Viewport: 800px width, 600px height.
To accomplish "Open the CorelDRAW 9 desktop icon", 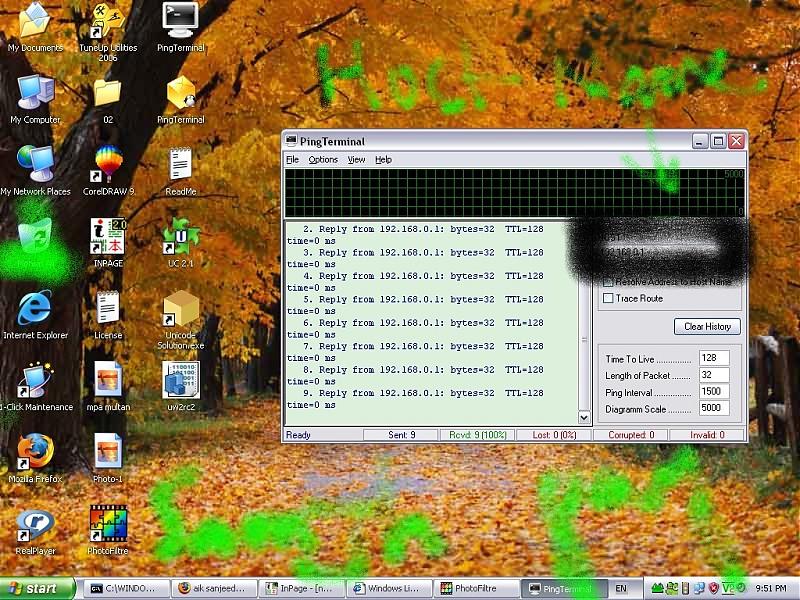I will [x=108, y=163].
